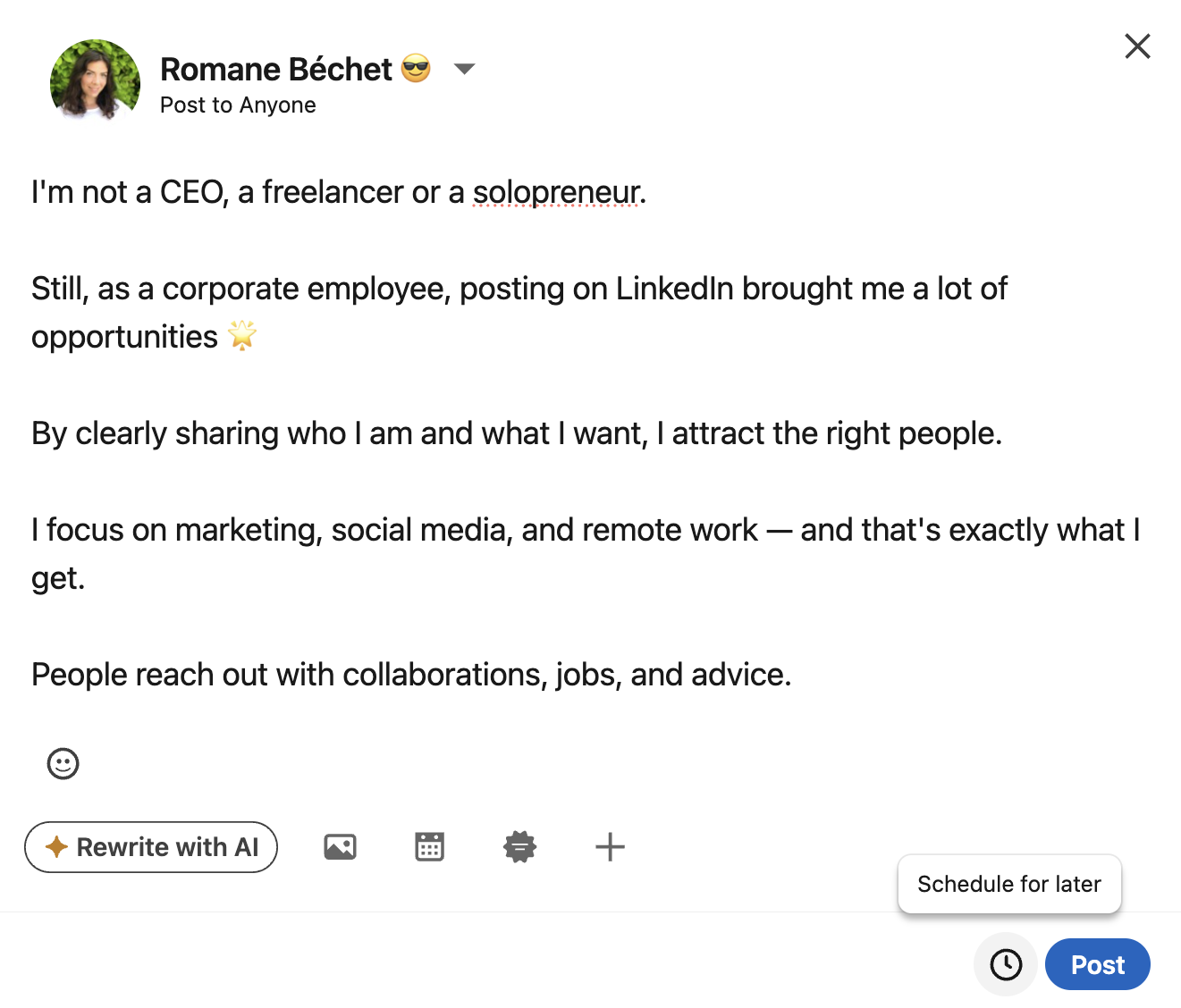Publish with the blue Post button
This screenshot has width=1181, height=1008.
tap(1097, 965)
